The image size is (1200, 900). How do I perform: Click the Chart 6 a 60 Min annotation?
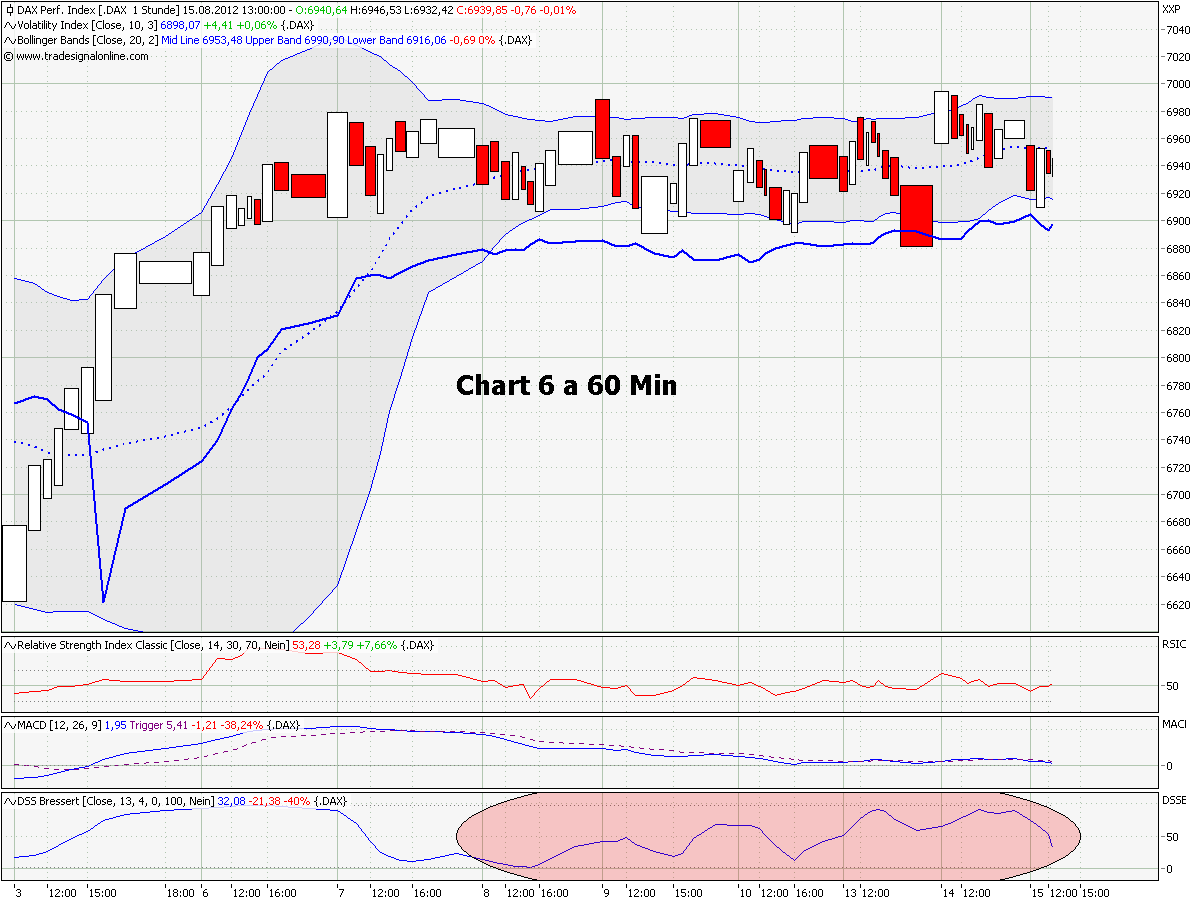point(566,385)
